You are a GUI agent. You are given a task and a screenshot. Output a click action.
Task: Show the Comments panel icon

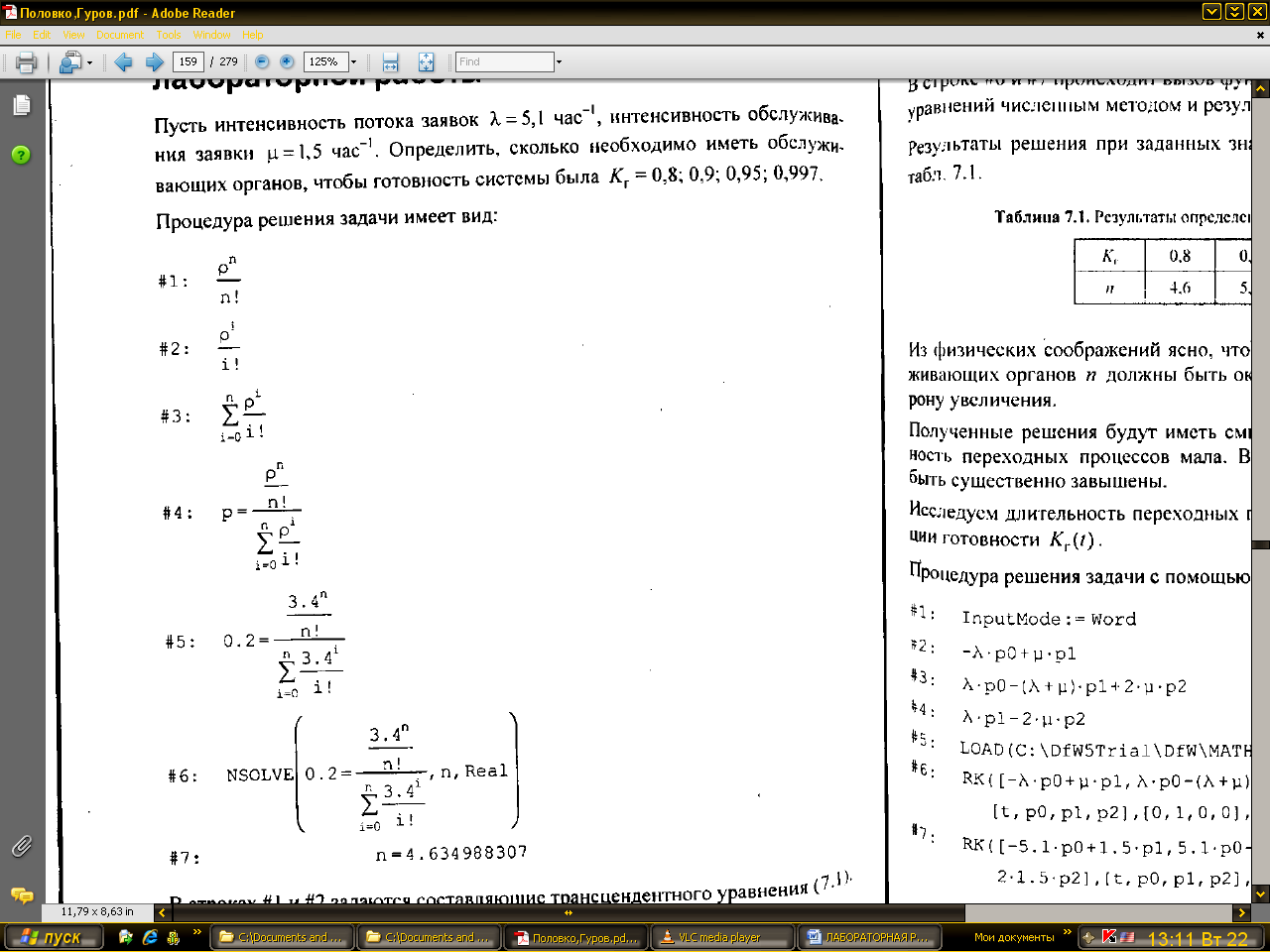click(21, 894)
